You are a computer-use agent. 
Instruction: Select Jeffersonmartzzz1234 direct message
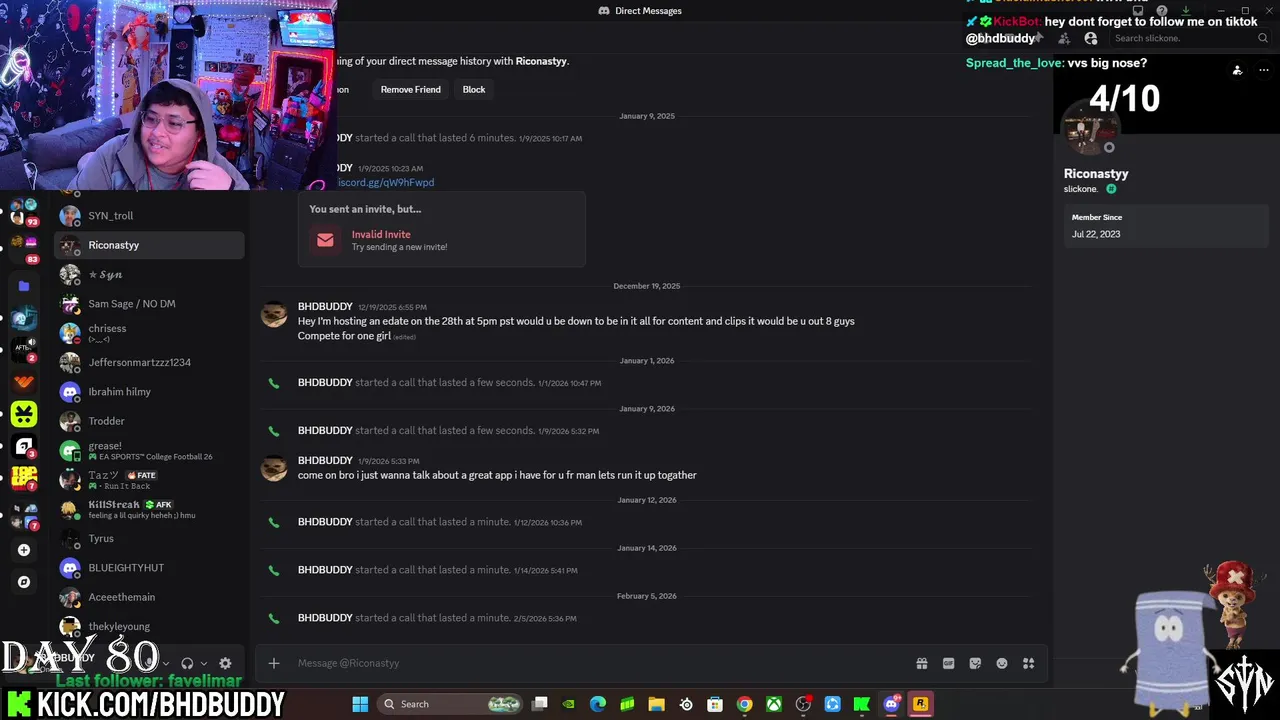pos(149,362)
